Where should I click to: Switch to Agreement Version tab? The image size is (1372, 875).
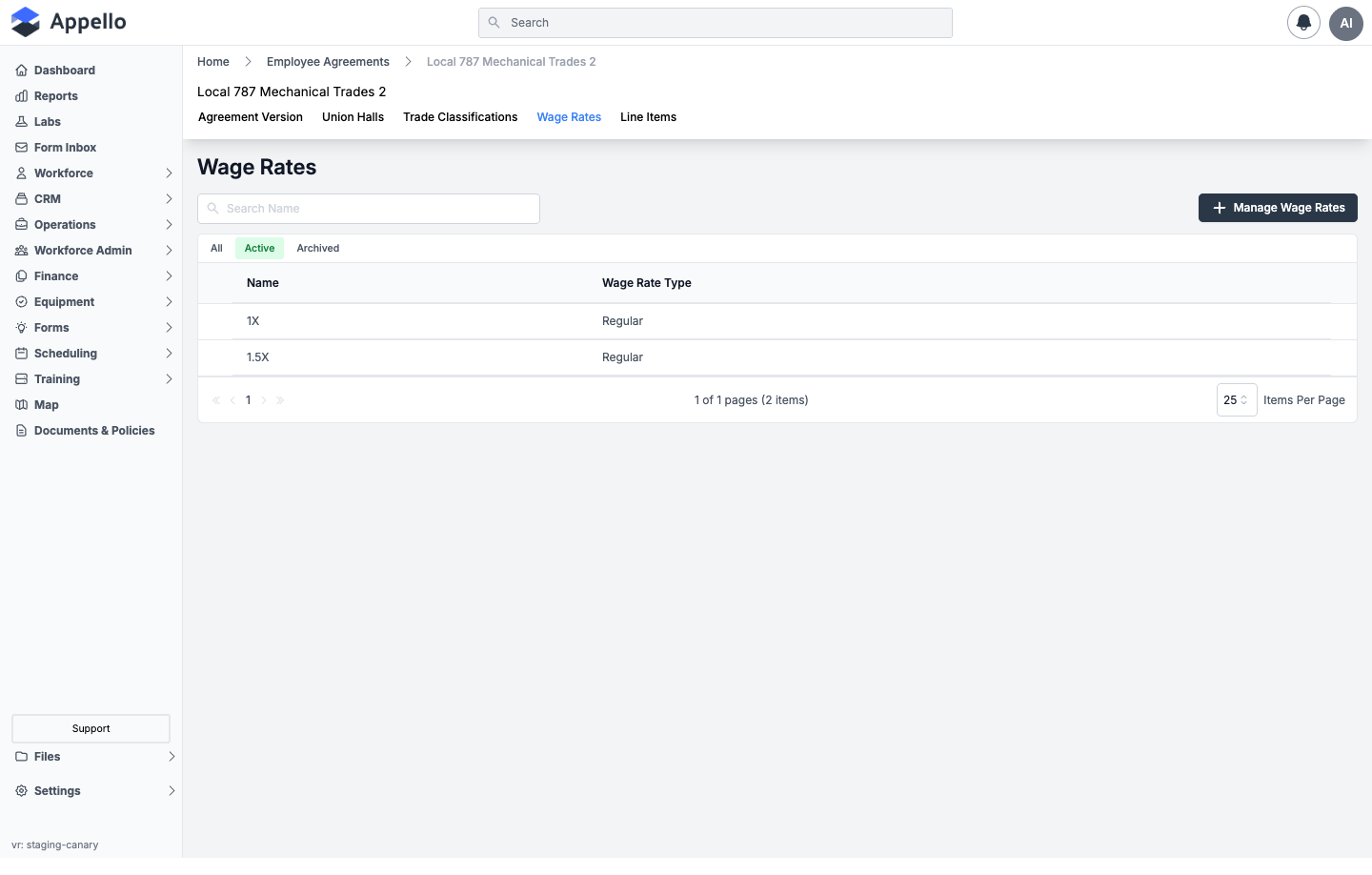(x=251, y=117)
